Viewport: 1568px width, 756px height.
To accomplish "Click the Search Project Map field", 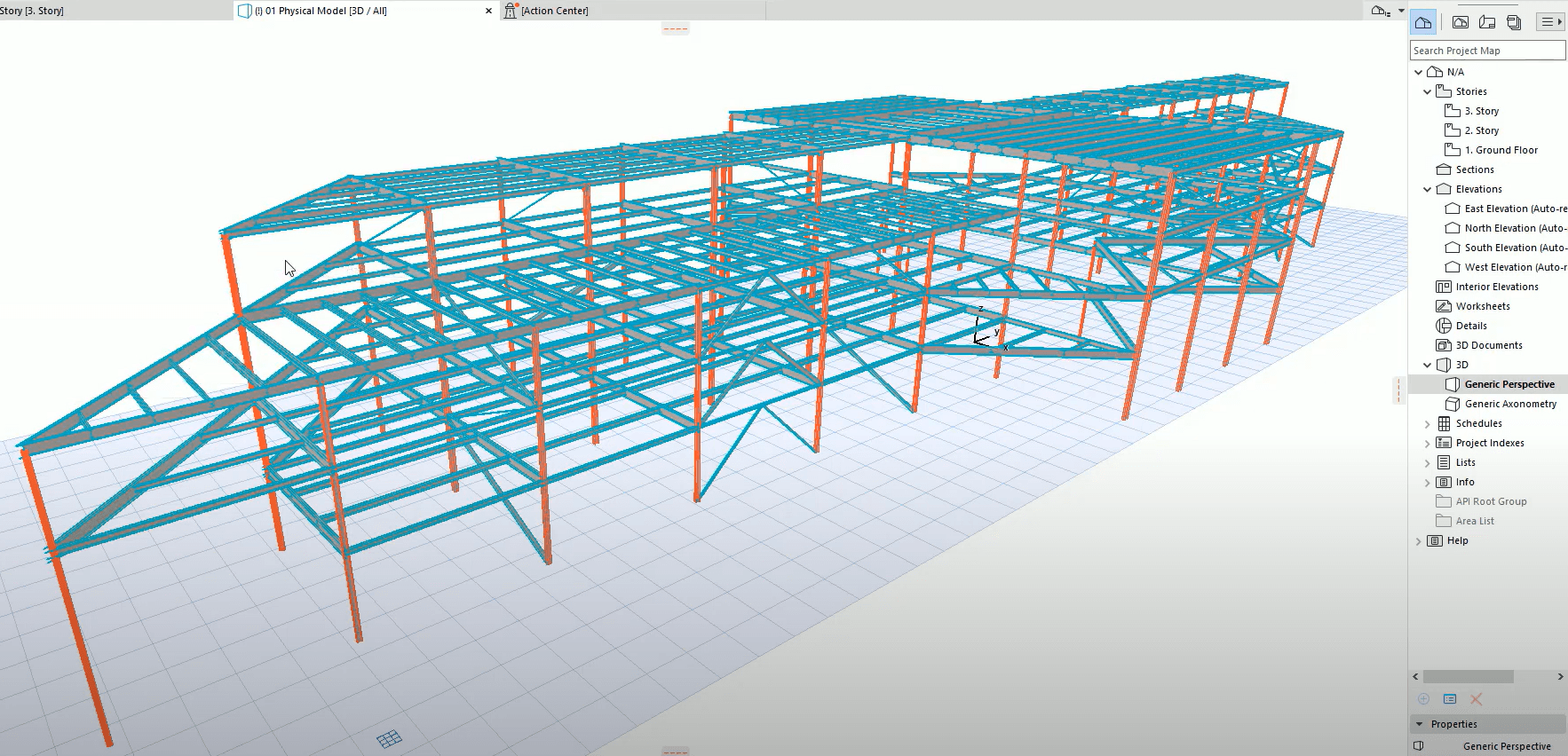I will tap(1487, 51).
